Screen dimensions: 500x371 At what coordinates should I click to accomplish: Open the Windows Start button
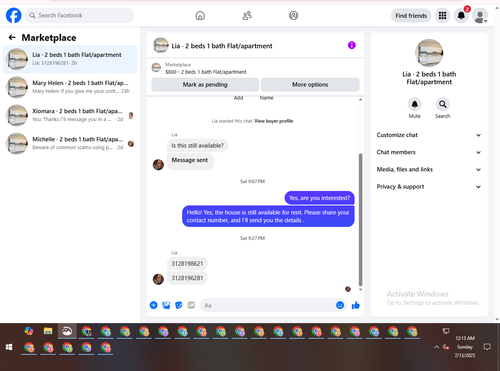pyautogui.click(x=9, y=347)
